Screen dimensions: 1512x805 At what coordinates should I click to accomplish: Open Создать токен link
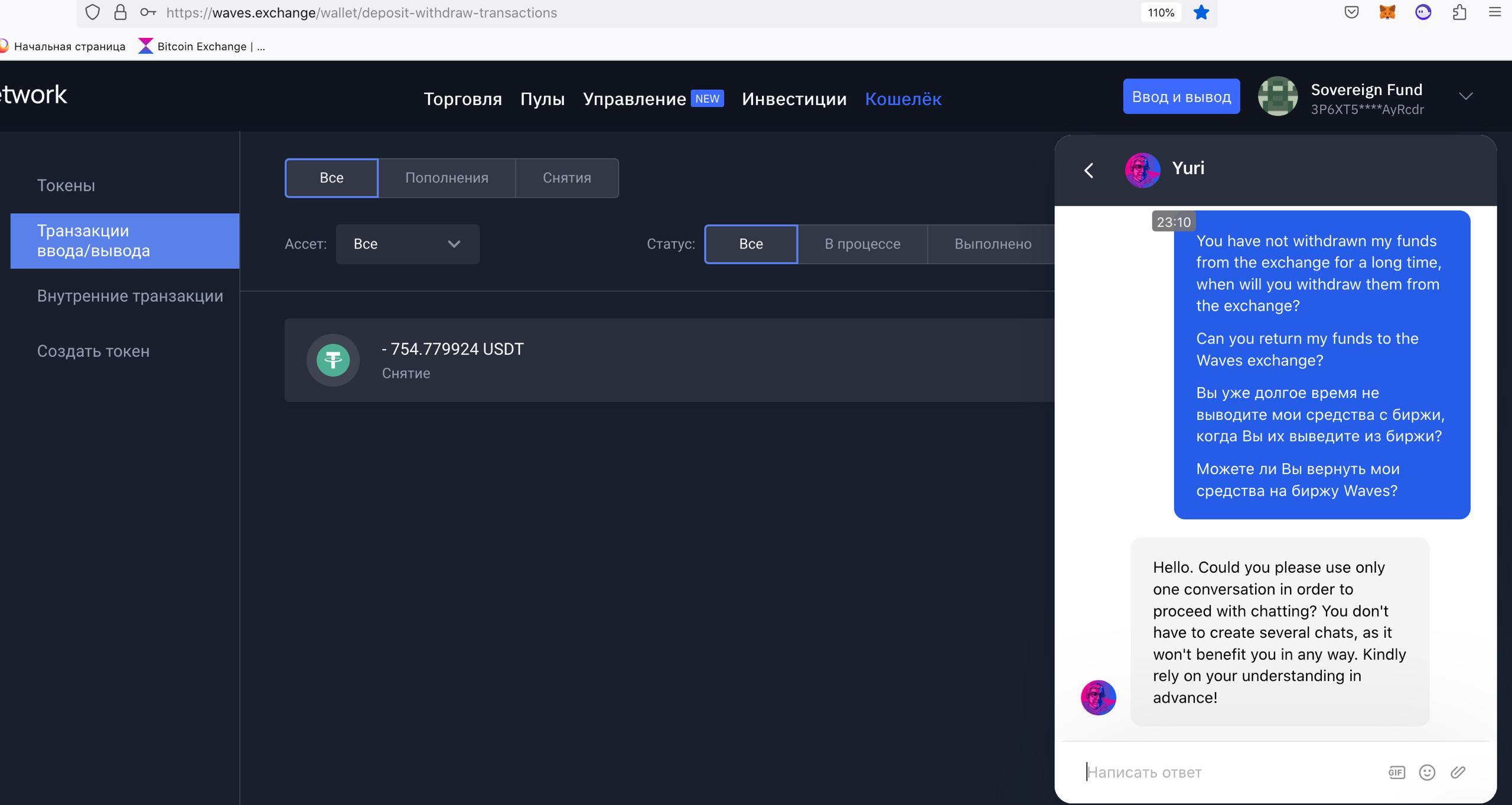click(x=93, y=351)
